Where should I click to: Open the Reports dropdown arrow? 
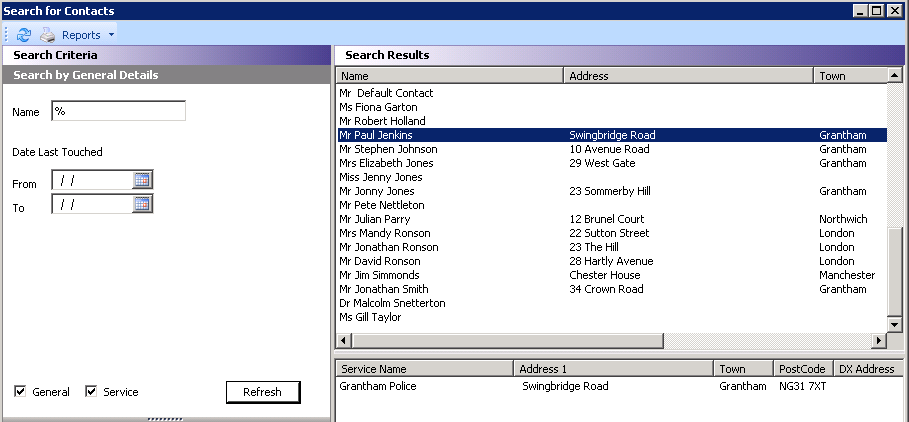tap(111, 35)
